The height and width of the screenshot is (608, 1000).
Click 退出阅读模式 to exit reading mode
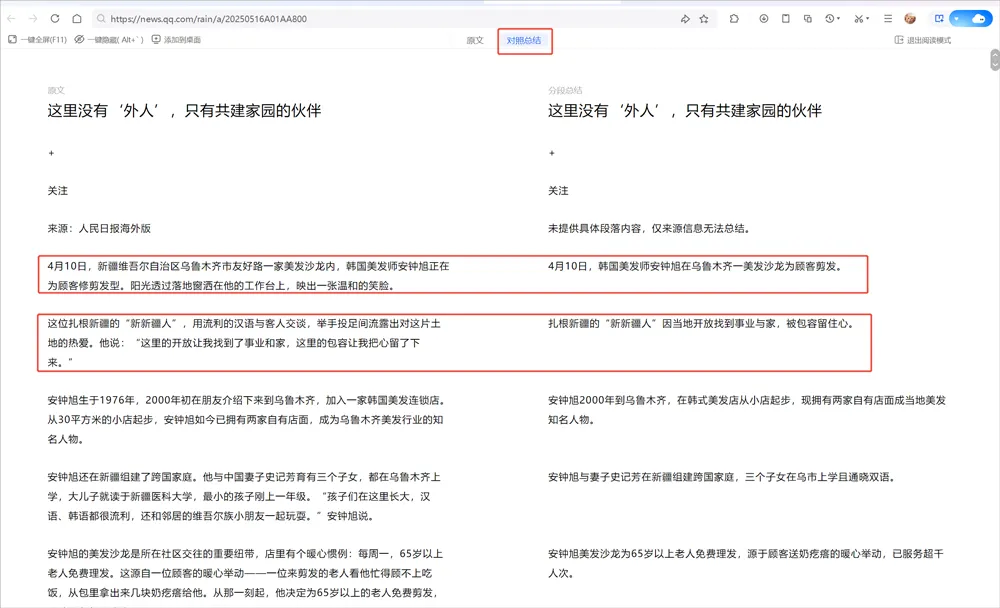pos(923,40)
